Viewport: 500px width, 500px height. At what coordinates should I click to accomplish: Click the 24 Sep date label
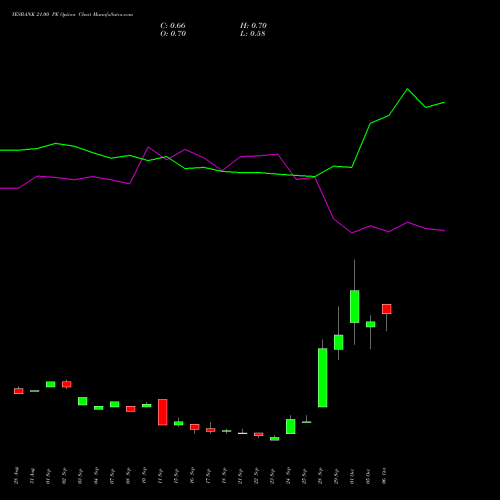tap(288, 476)
